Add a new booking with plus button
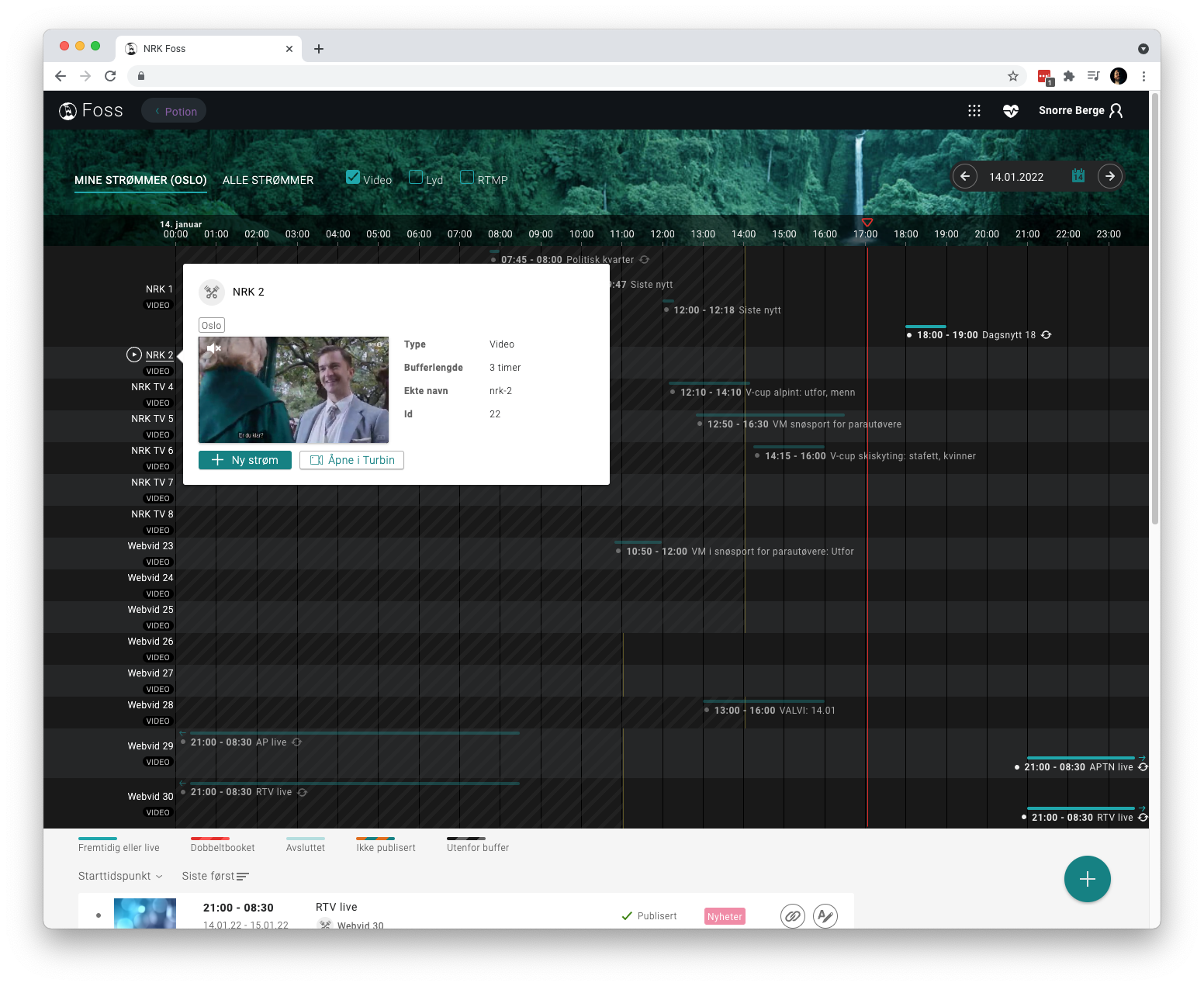 point(1087,879)
